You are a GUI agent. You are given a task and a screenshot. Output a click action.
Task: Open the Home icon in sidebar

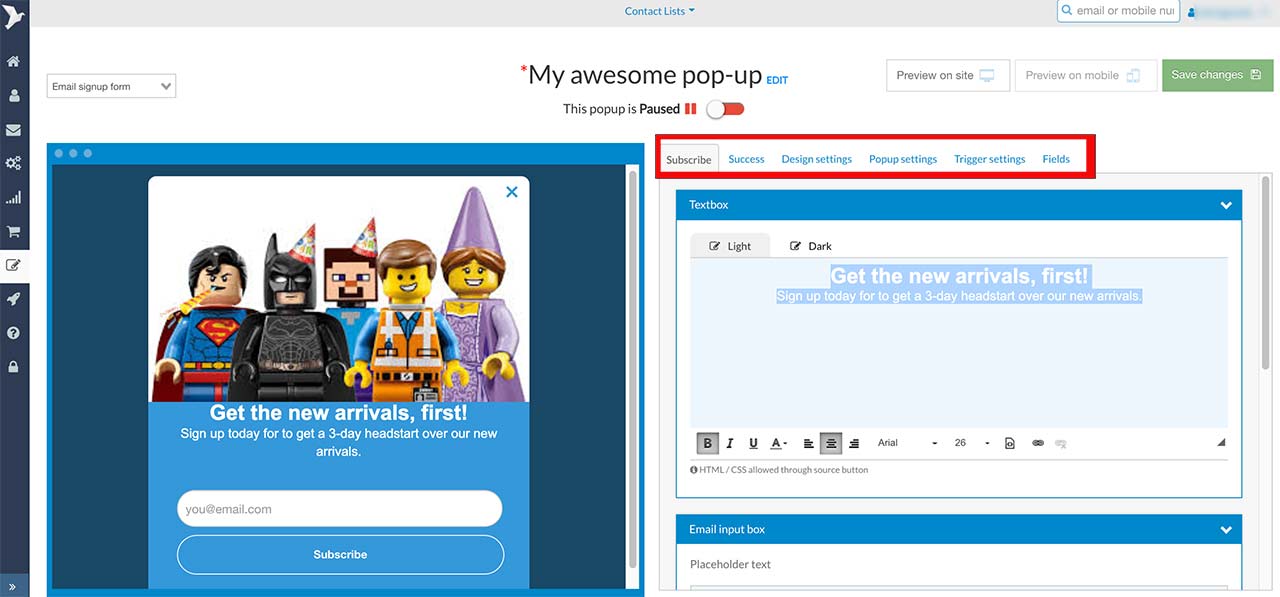[14, 62]
